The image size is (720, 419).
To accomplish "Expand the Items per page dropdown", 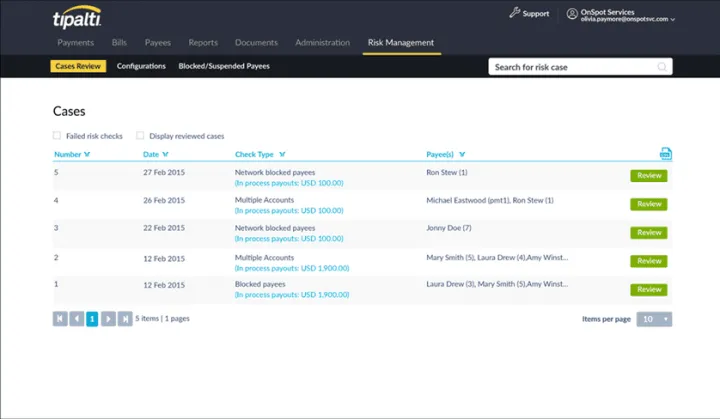I will pos(655,319).
